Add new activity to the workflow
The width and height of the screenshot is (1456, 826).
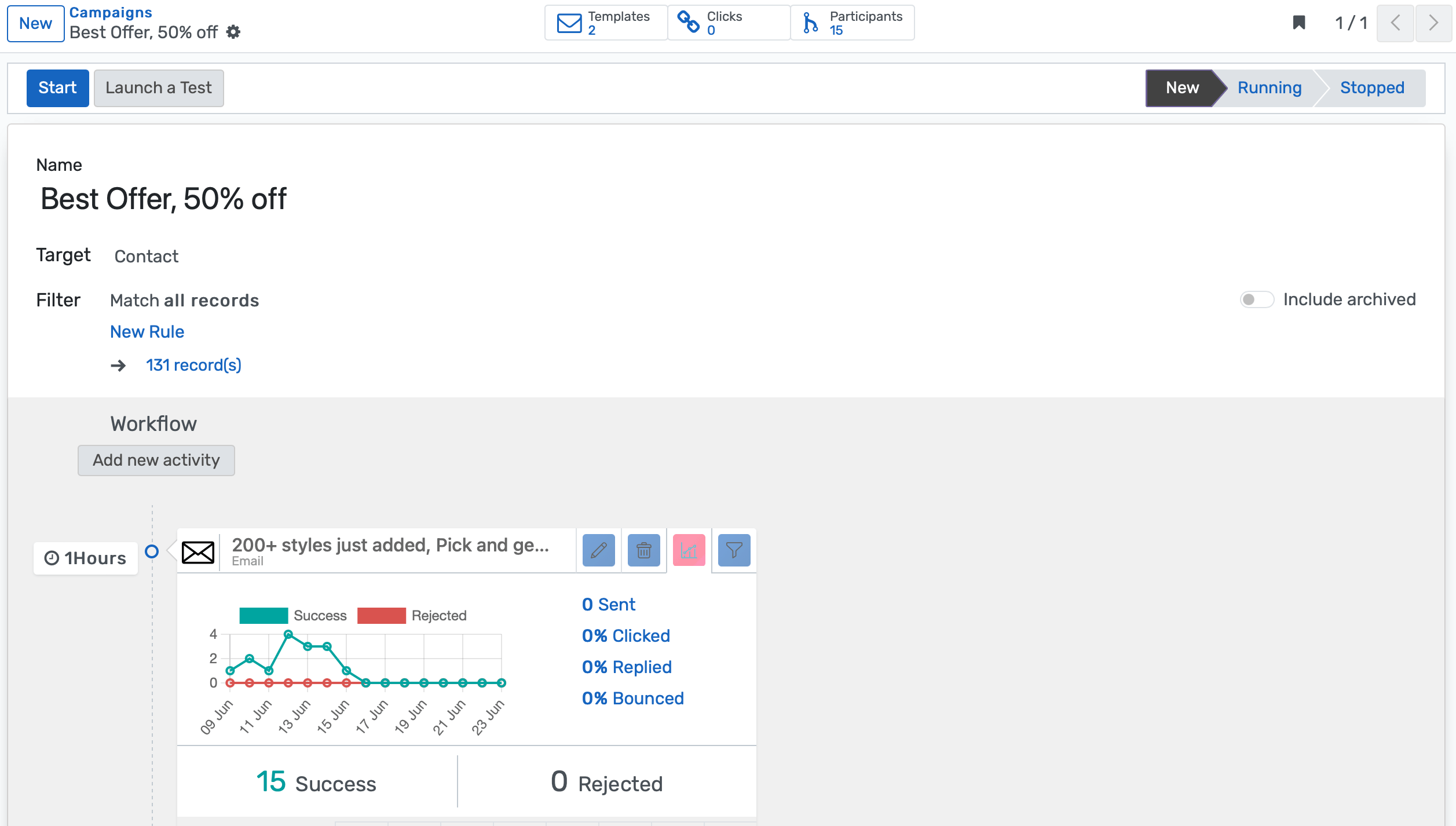[x=156, y=460]
